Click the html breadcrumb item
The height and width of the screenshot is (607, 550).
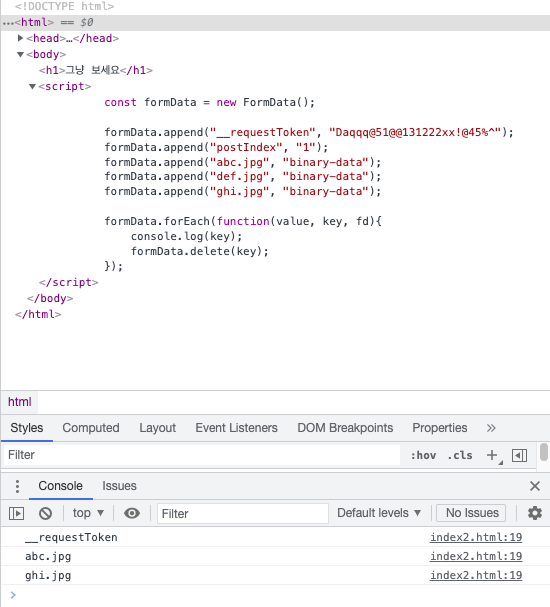pyautogui.click(x=20, y=402)
